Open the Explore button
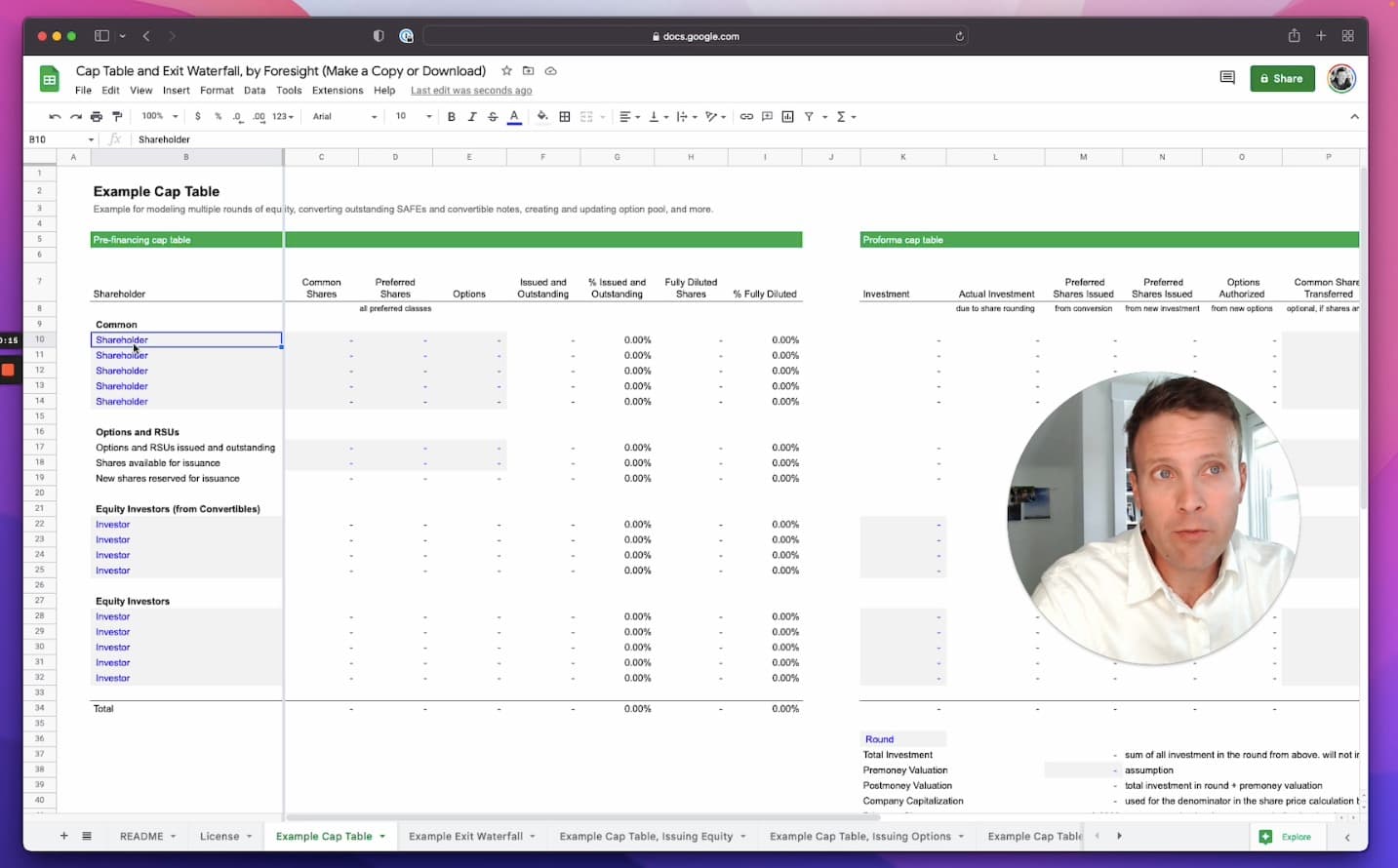Image resolution: width=1398 pixels, height=868 pixels. (1287, 837)
